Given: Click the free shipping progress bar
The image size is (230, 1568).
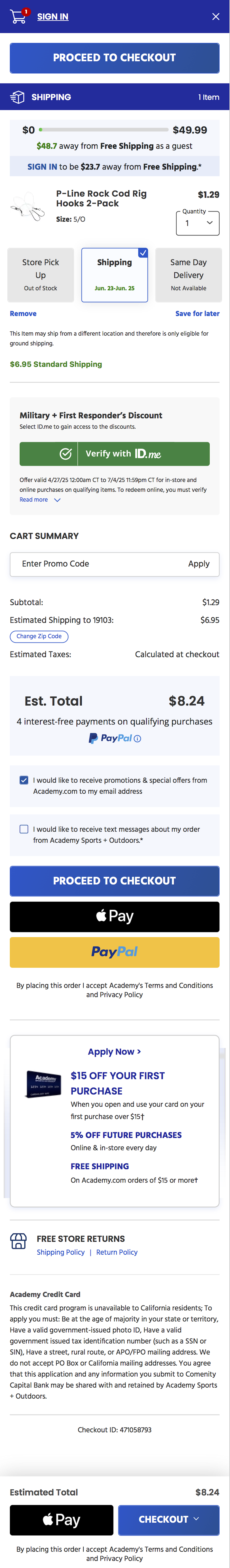Looking at the screenshot, I should (104, 130).
